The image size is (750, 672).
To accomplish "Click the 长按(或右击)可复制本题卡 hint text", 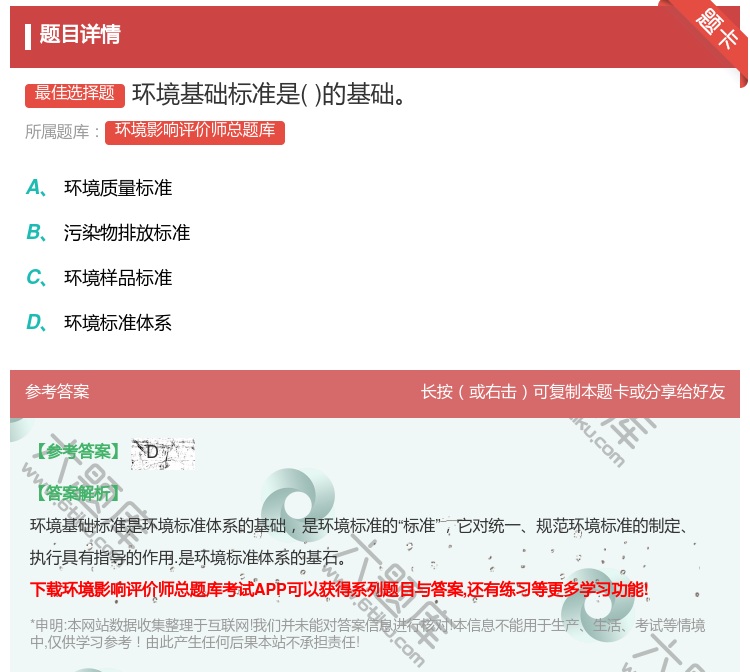I will 573,392.
